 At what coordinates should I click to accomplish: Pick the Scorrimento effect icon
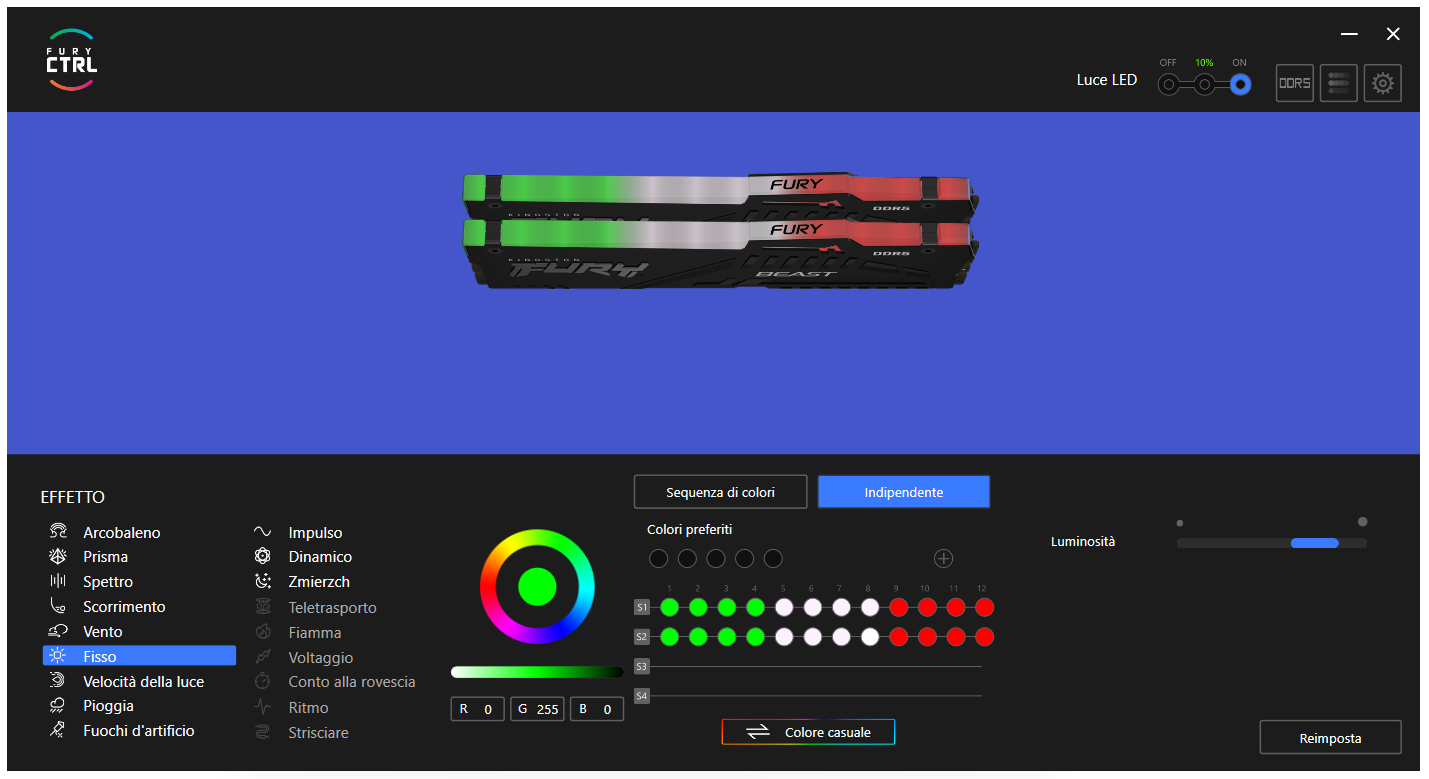pos(58,606)
